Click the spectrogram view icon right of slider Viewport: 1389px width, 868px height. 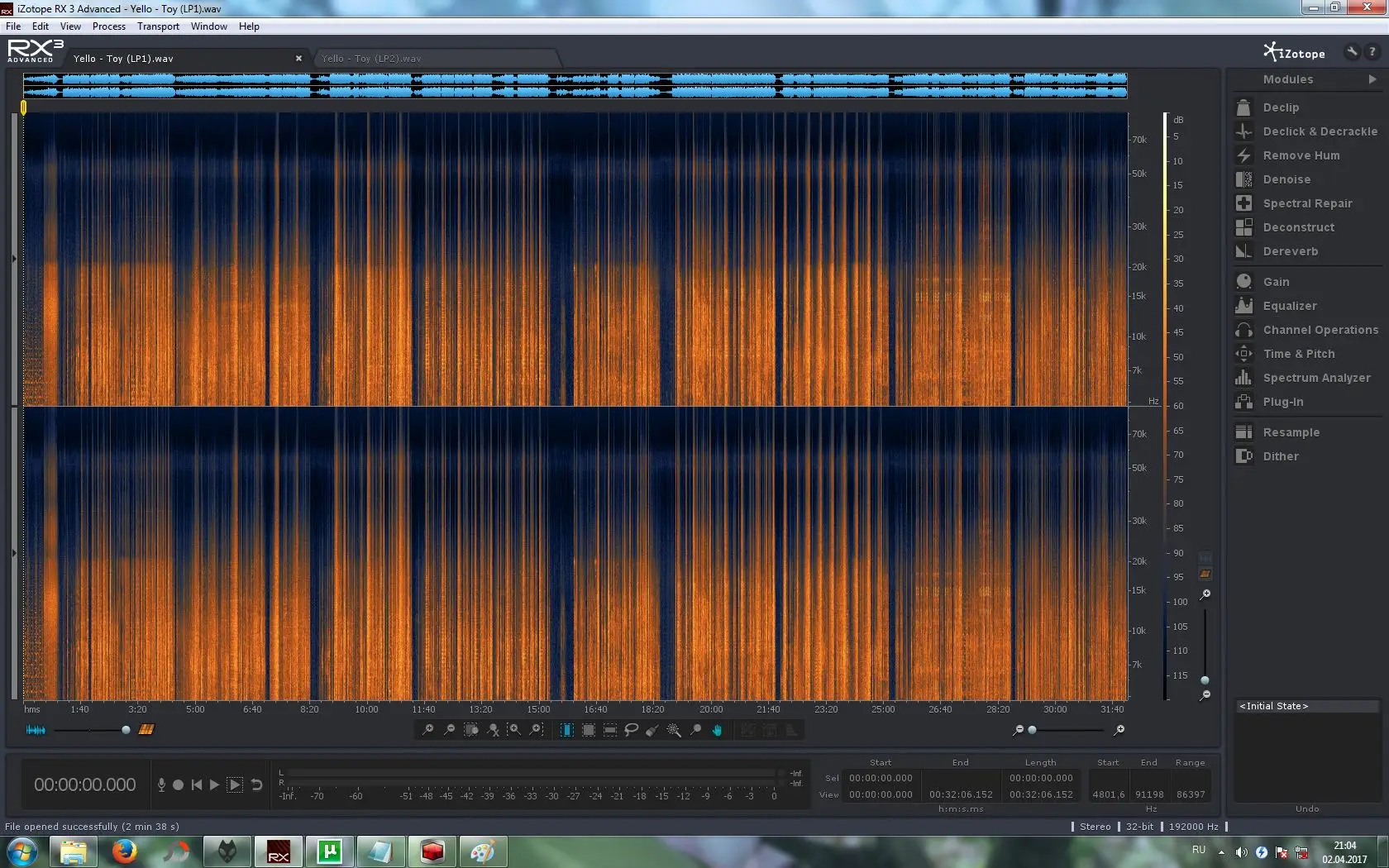(146, 730)
